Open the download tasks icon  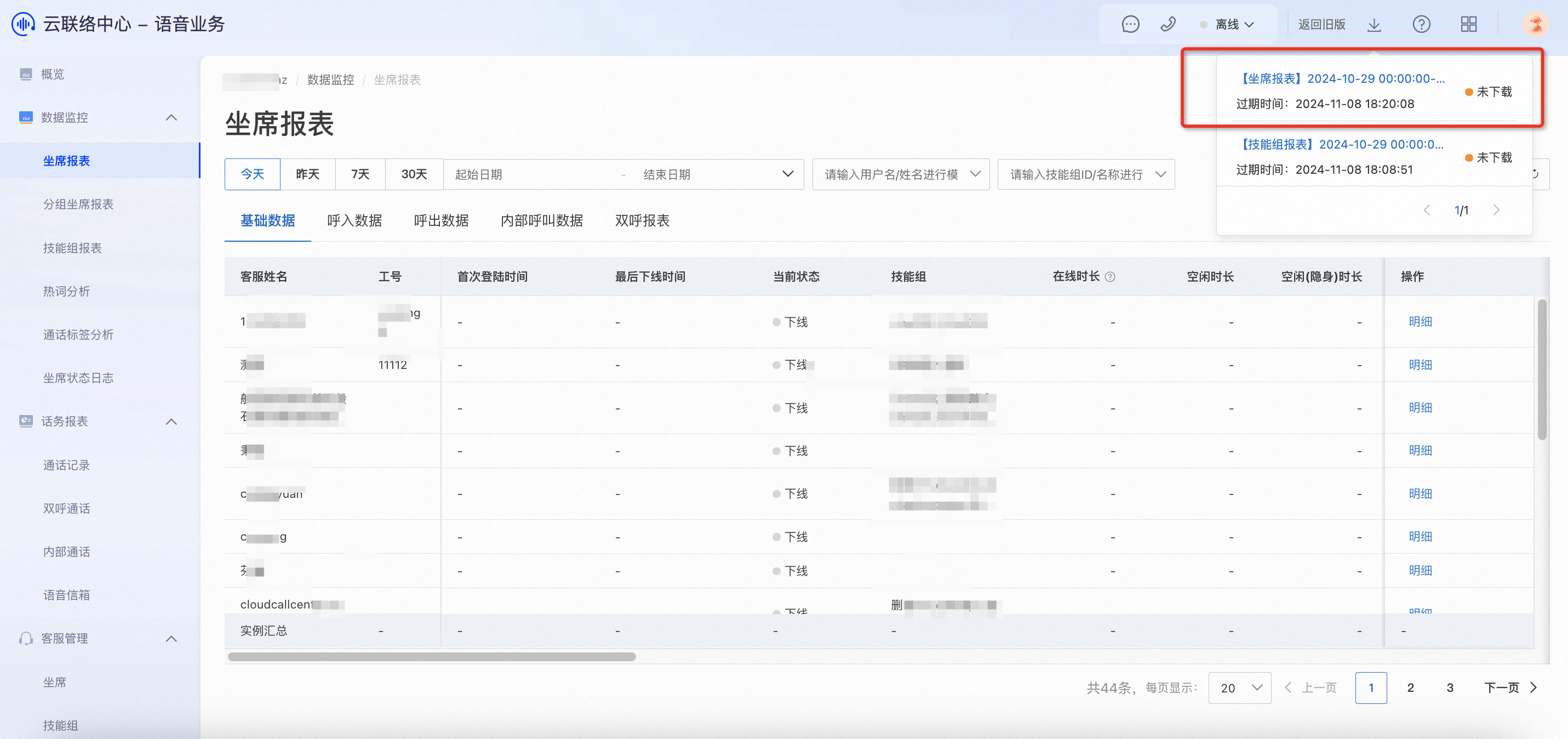tap(1374, 24)
